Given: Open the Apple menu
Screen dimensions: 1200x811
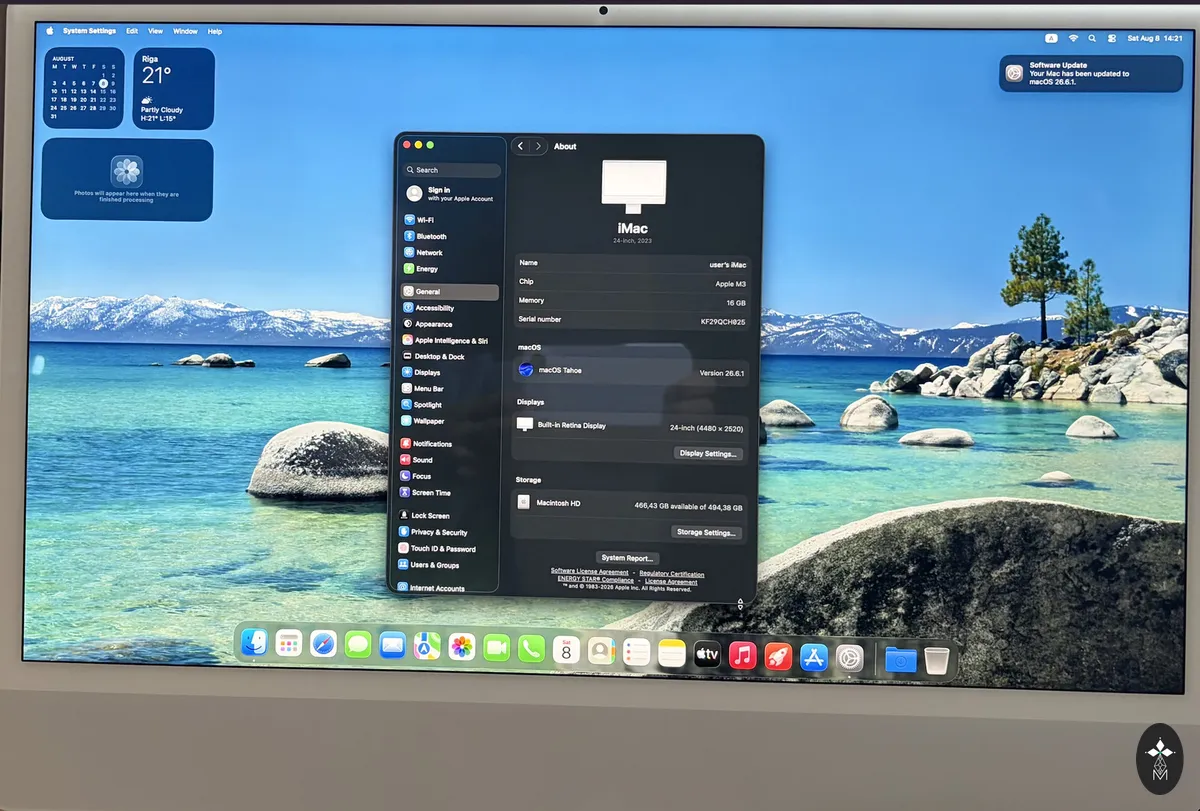Looking at the screenshot, I should point(50,31).
